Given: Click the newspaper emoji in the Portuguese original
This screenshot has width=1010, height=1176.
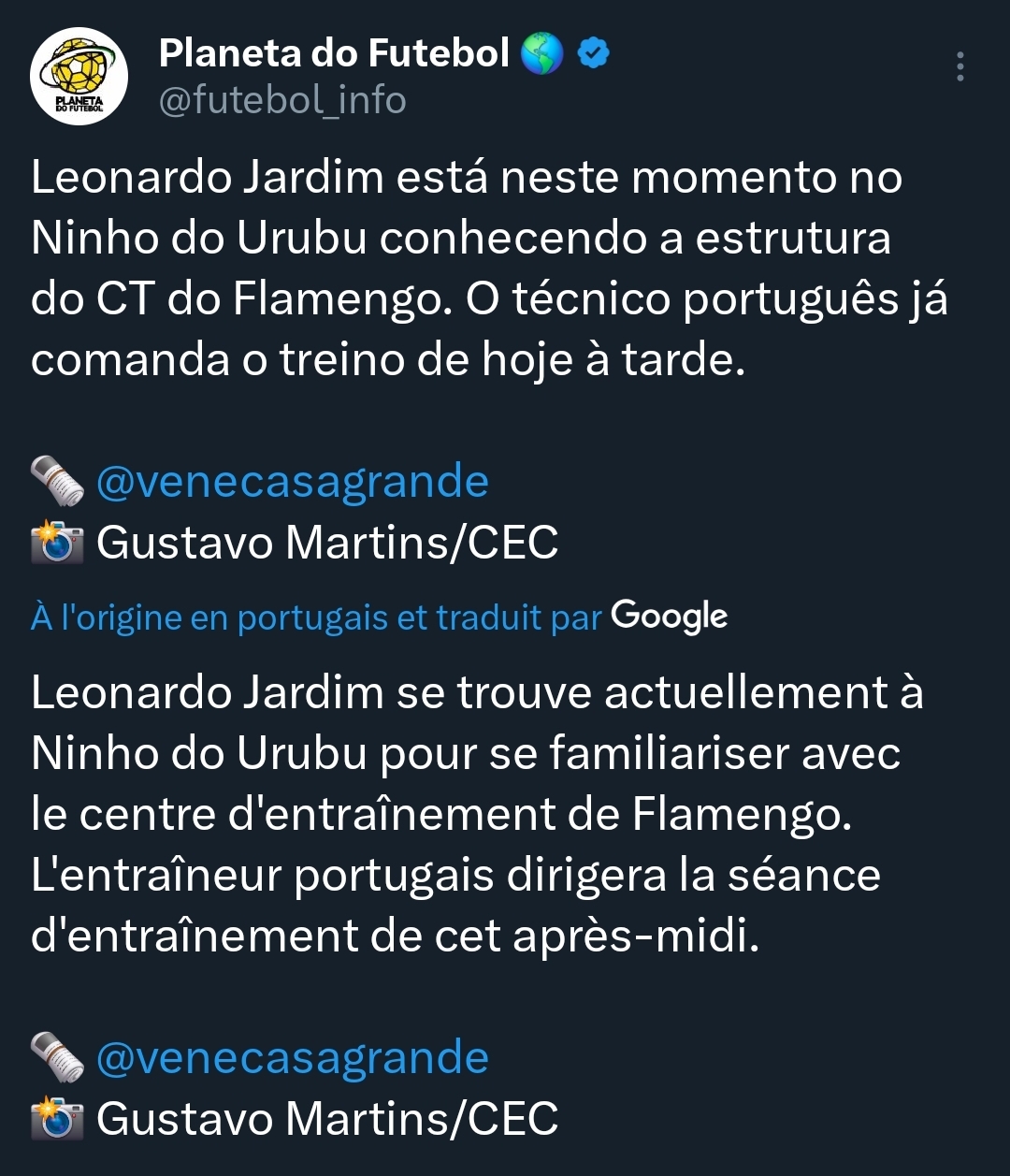Looking at the screenshot, I should coord(58,482).
